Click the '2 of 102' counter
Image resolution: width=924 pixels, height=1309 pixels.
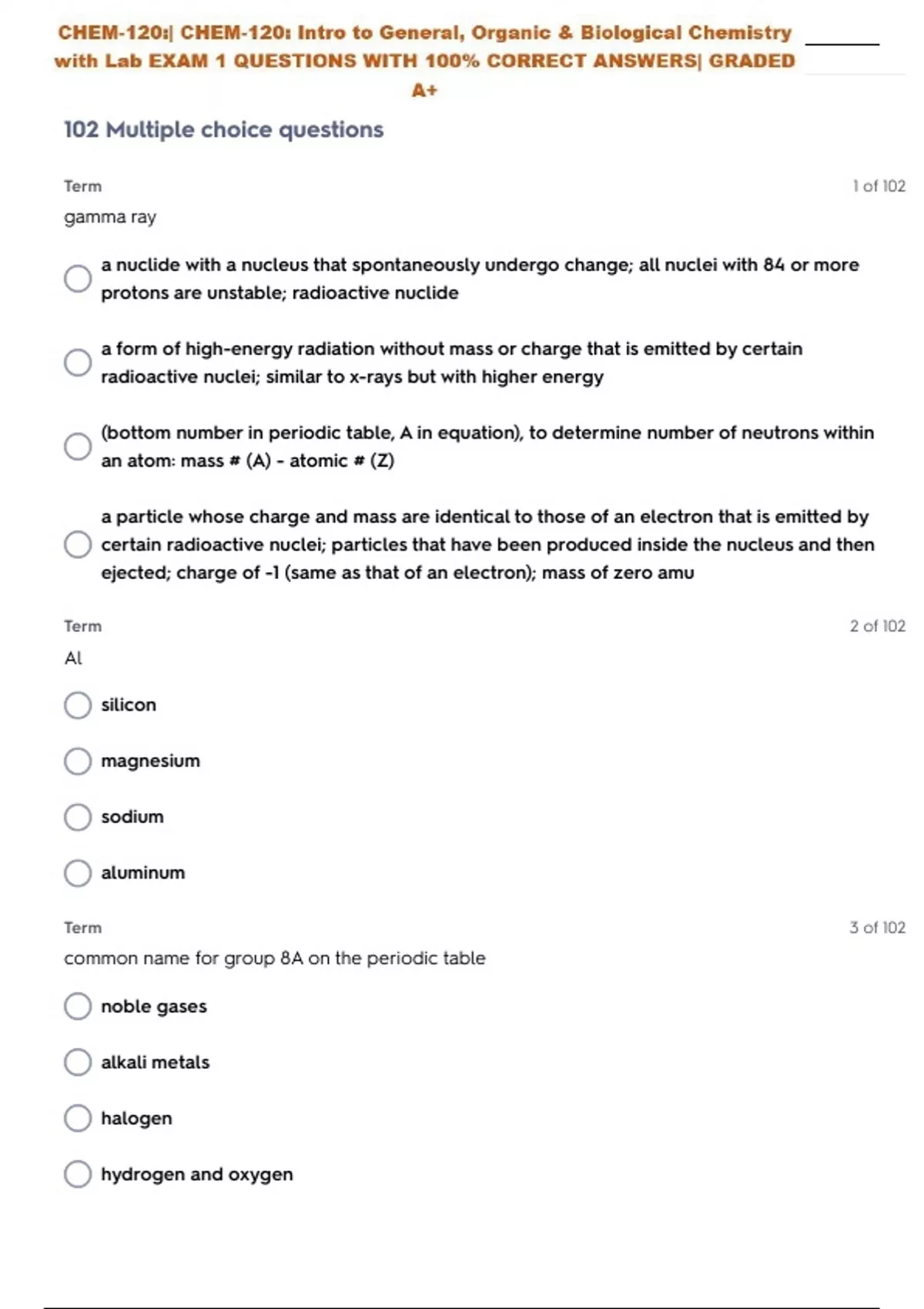pos(877,626)
